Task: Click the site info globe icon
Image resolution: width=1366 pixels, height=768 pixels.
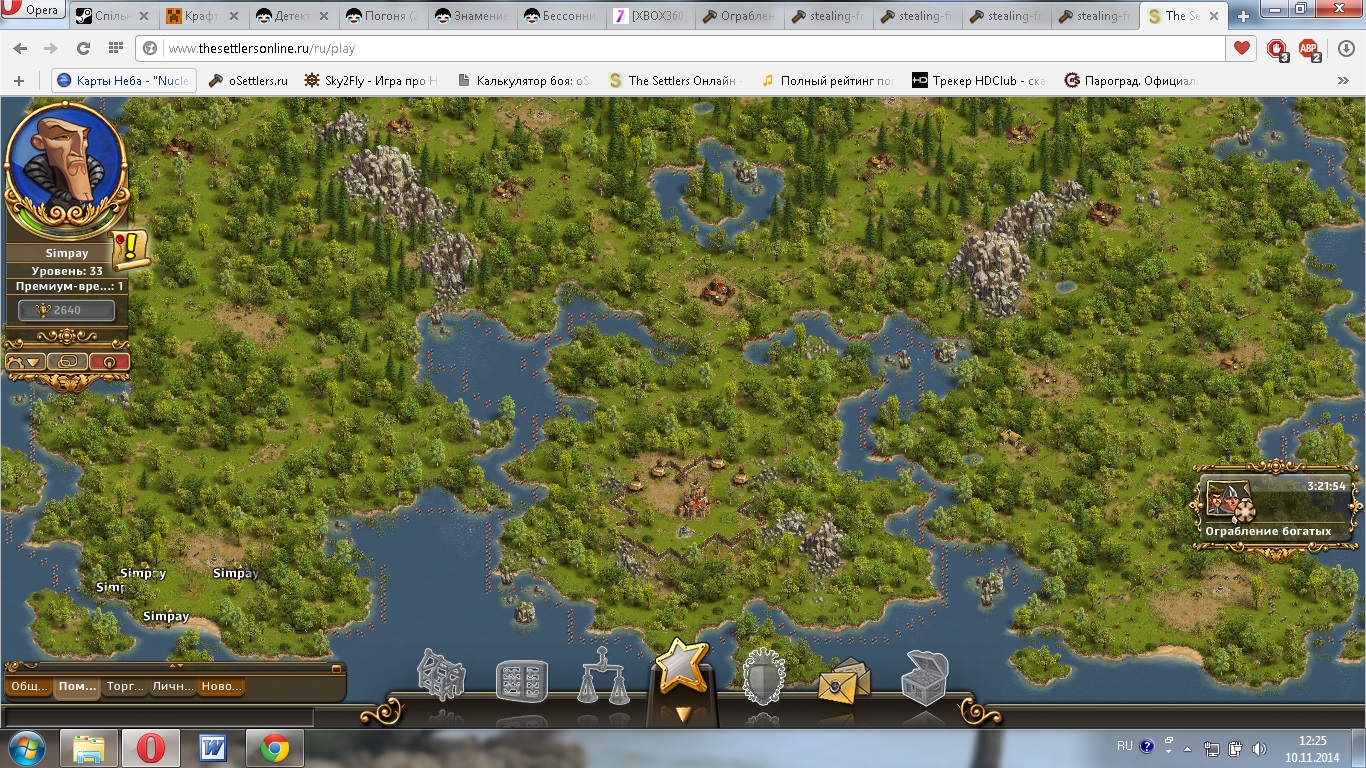Action: (151, 48)
